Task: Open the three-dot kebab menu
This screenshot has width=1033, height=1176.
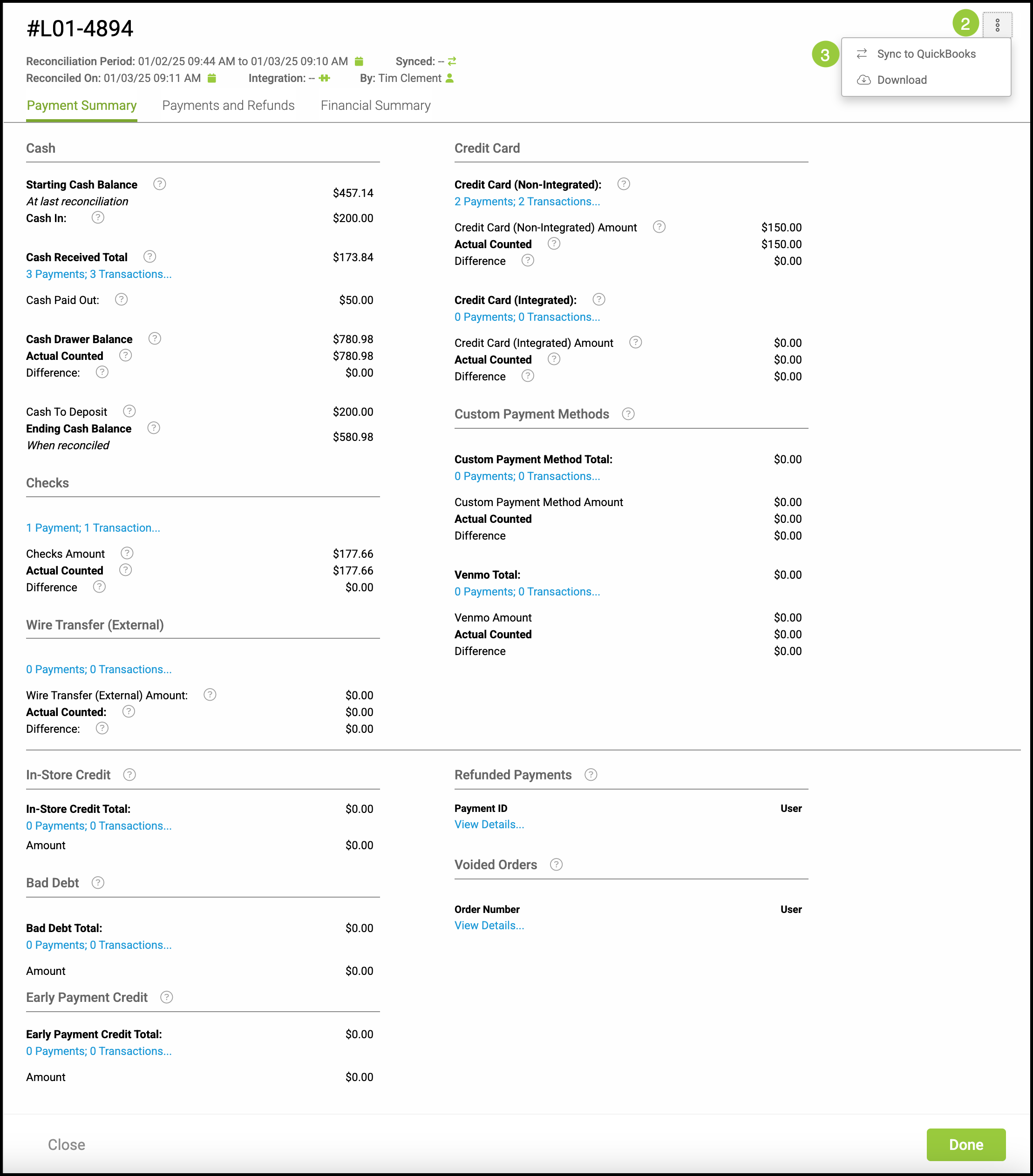Action: point(997,25)
